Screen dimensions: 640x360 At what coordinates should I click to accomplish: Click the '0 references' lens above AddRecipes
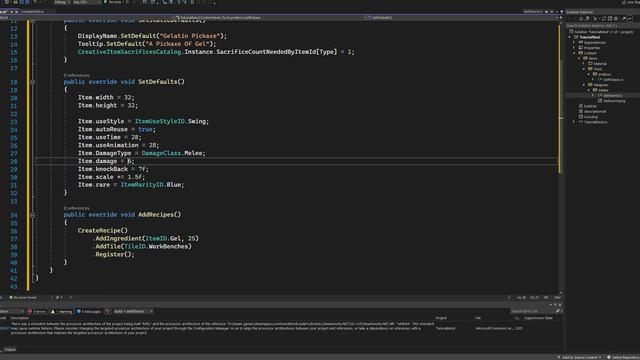[x=76, y=208]
